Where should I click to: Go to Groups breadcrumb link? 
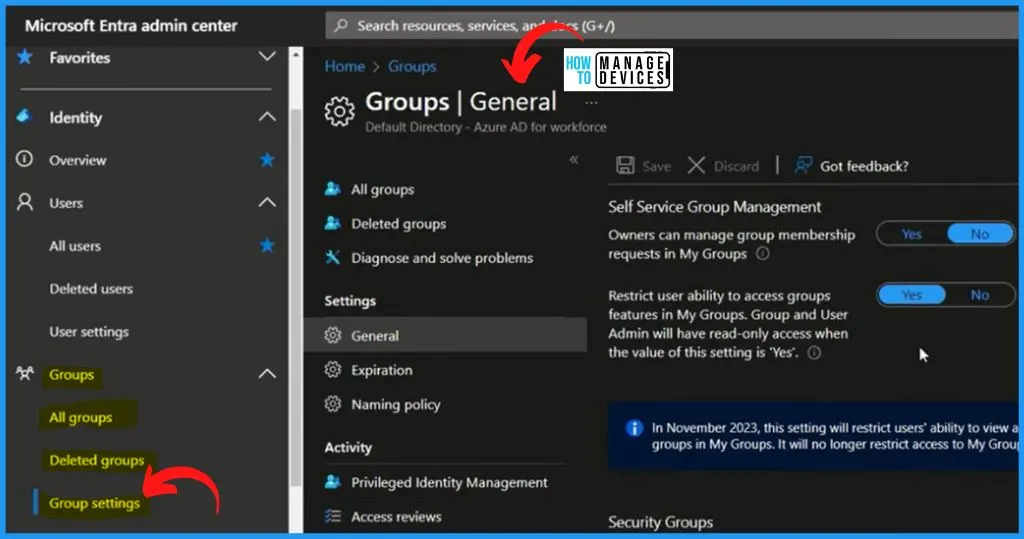pyautogui.click(x=412, y=66)
